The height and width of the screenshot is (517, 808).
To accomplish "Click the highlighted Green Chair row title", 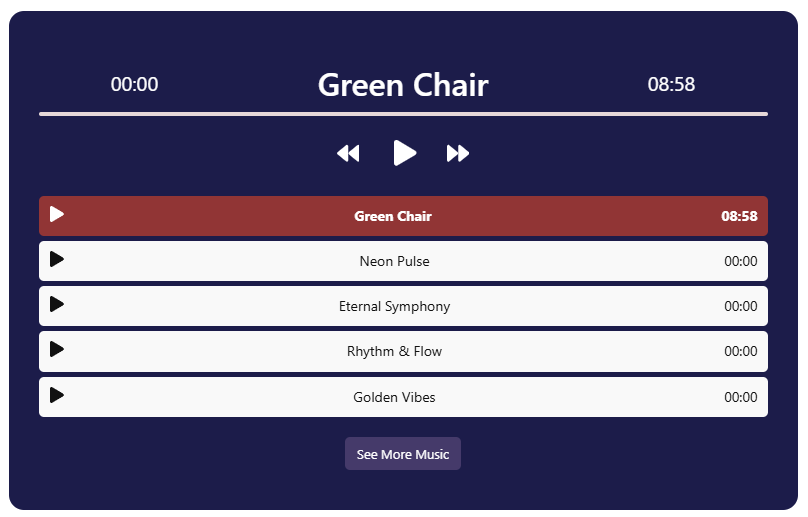I will click(393, 216).
